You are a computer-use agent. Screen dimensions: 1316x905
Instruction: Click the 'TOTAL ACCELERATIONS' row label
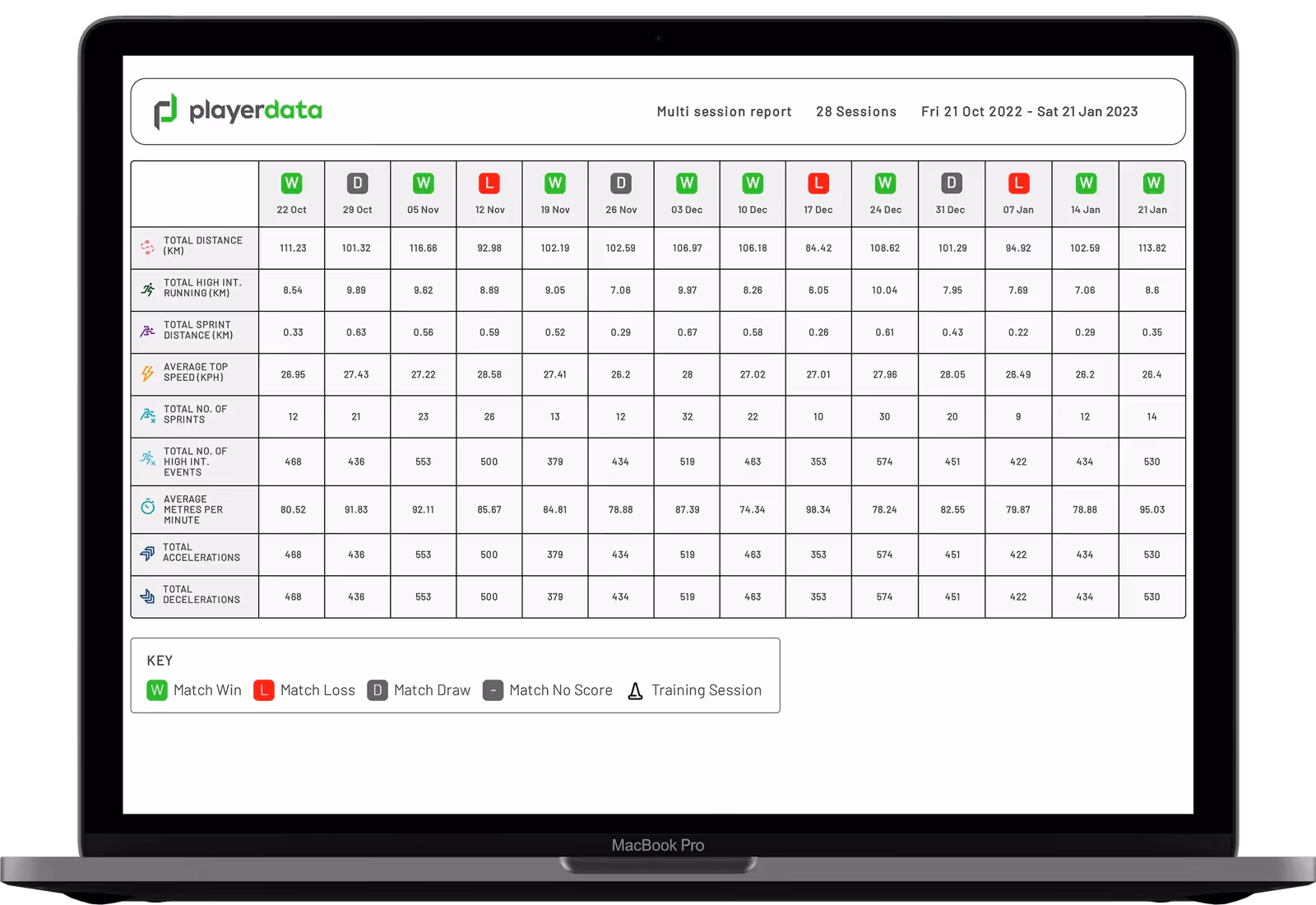(x=202, y=552)
